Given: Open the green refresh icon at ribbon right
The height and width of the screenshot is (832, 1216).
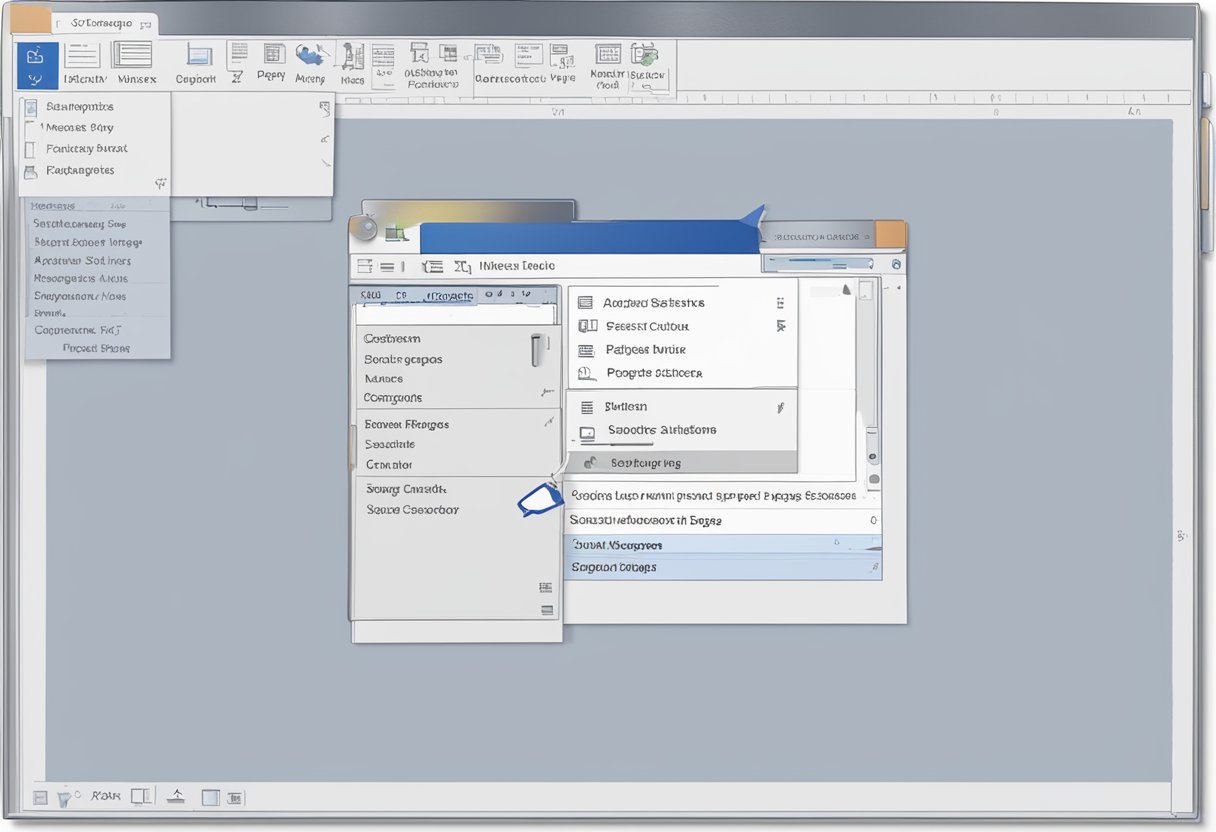Looking at the screenshot, I should coord(646,56).
